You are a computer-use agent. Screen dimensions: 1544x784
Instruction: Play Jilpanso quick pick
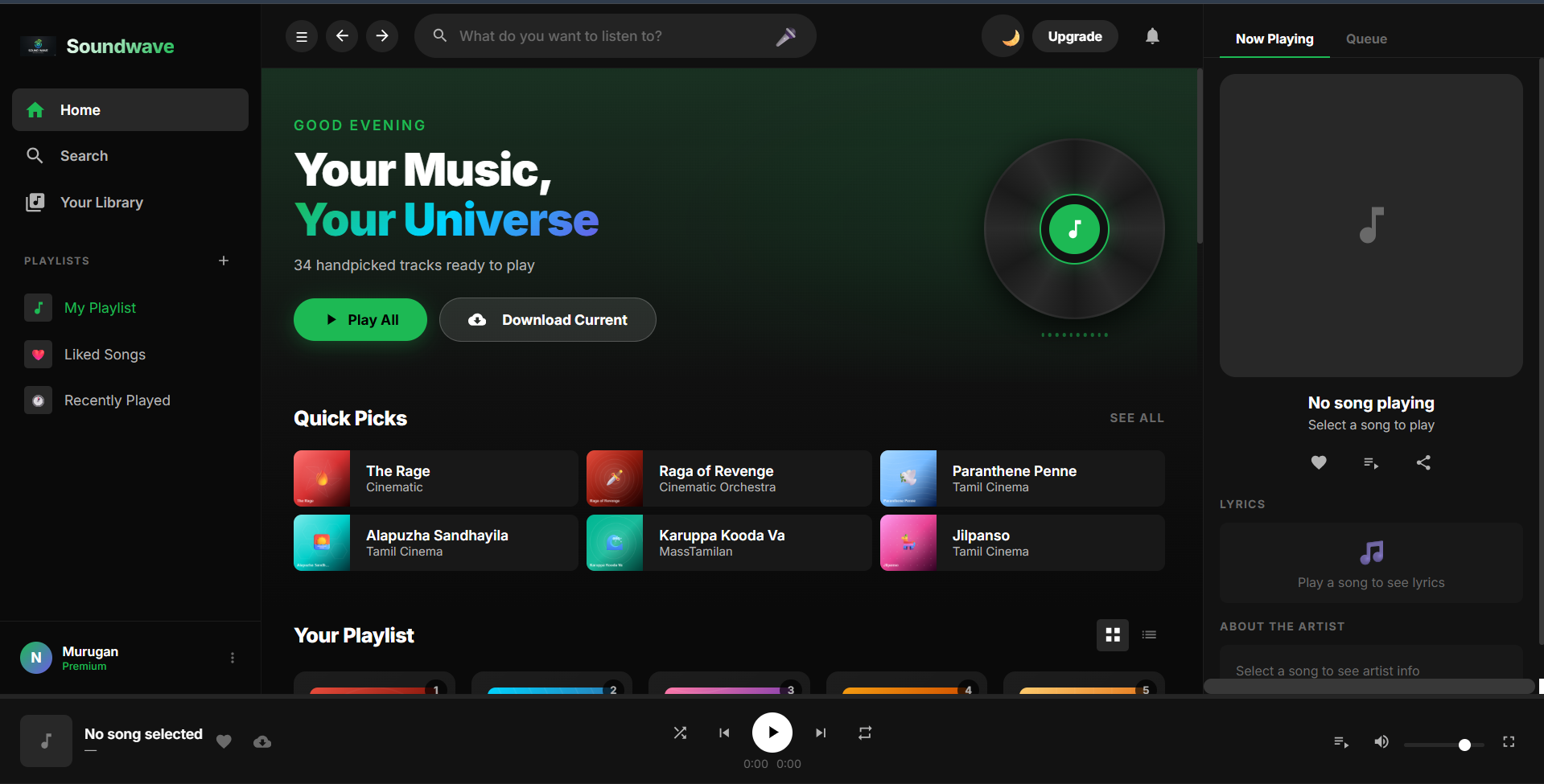click(x=1023, y=543)
